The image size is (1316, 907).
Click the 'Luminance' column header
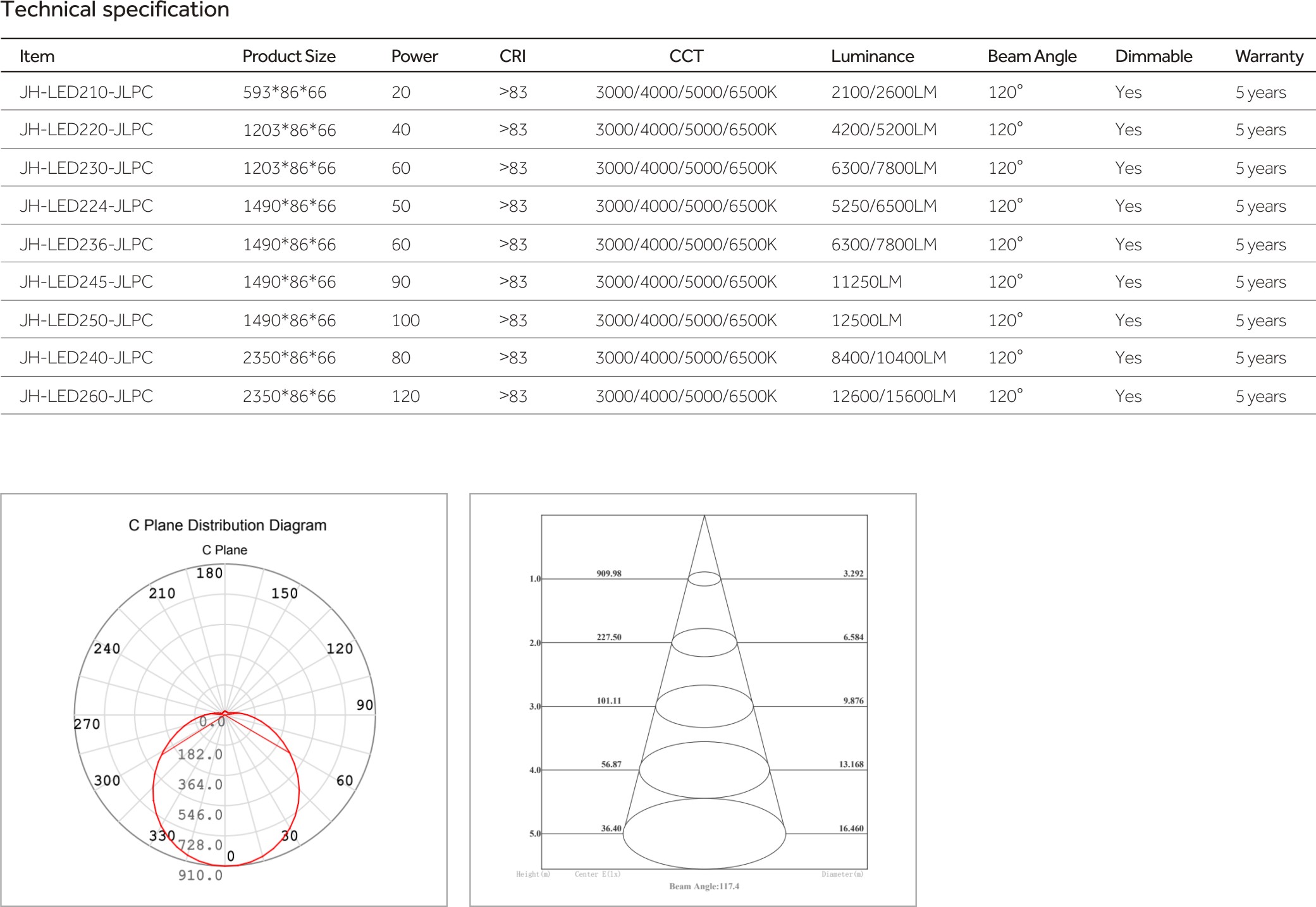pos(873,56)
